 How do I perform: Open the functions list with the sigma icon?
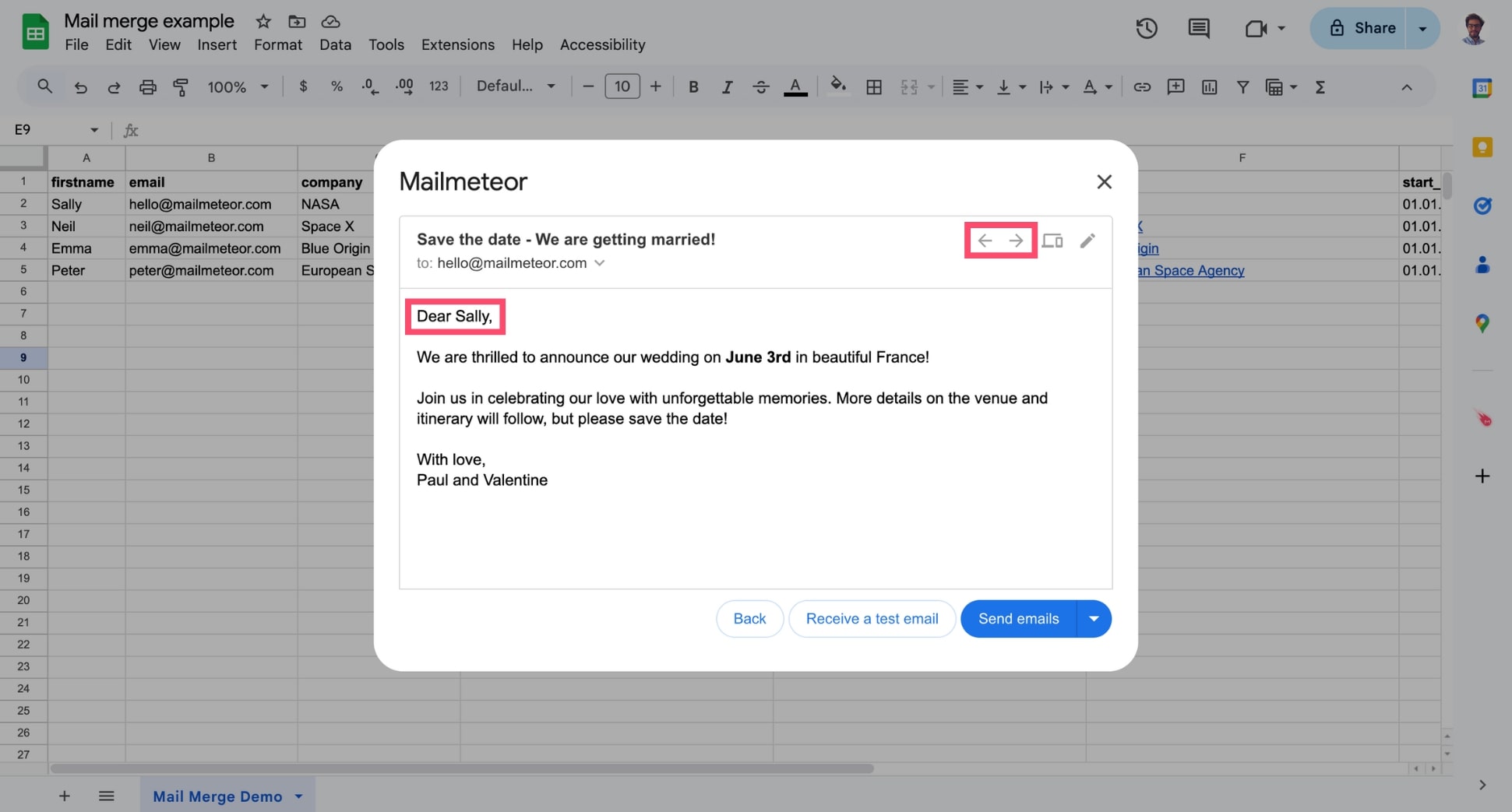(x=1320, y=86)
